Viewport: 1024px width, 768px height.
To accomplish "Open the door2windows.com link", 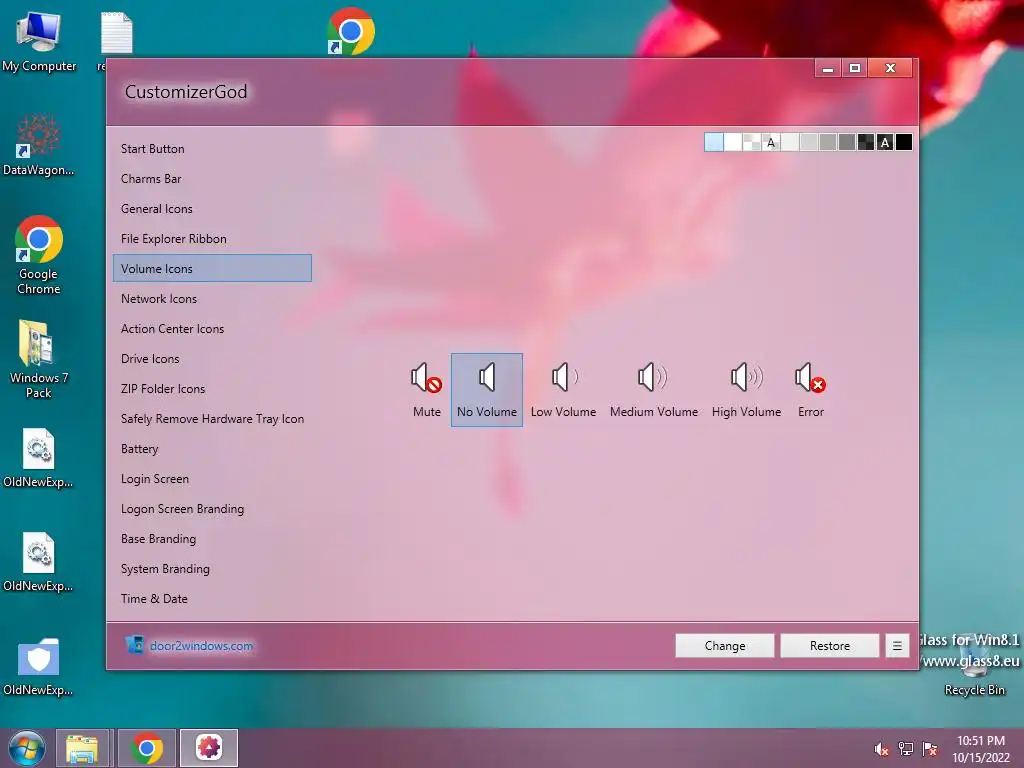I will pyautogui.click(x=201, y=646).
